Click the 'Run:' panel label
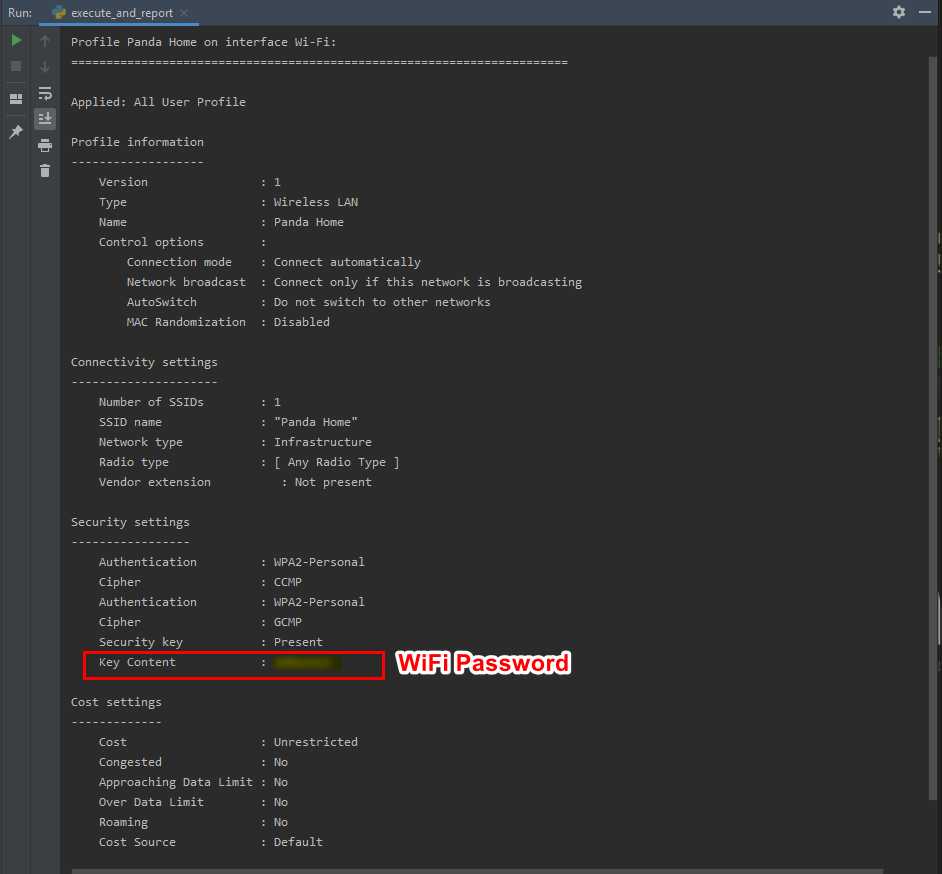 (20, 13)
